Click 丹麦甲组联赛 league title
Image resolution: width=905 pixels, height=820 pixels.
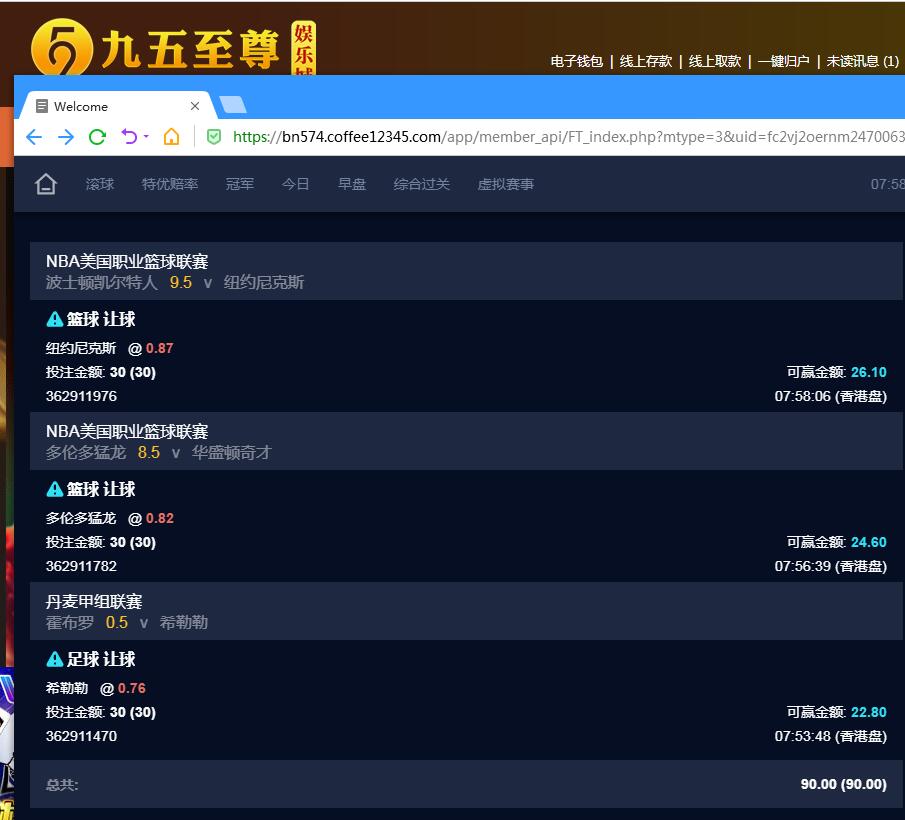coord(94,602)
